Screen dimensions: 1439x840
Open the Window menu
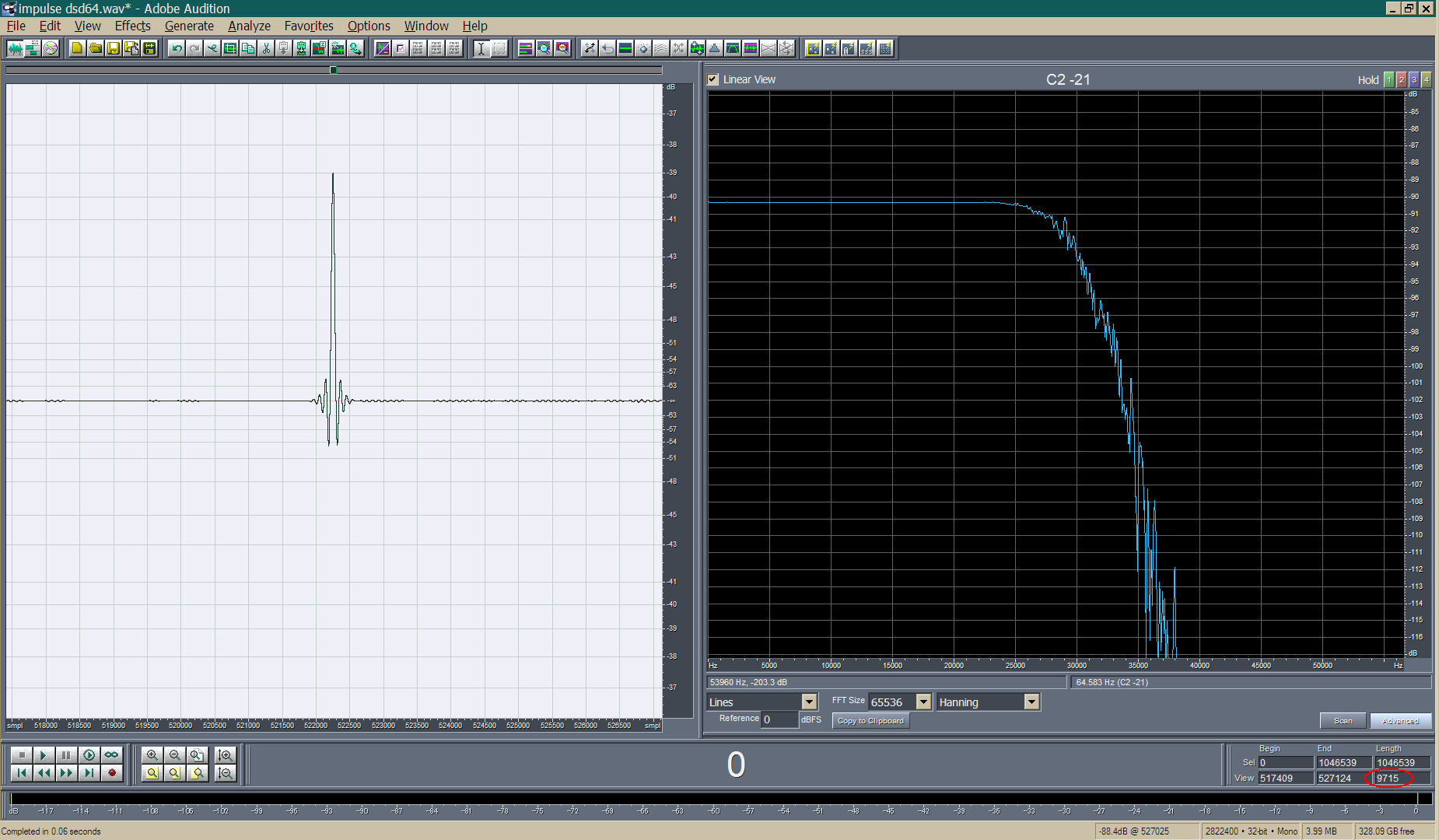click(426, 26)
